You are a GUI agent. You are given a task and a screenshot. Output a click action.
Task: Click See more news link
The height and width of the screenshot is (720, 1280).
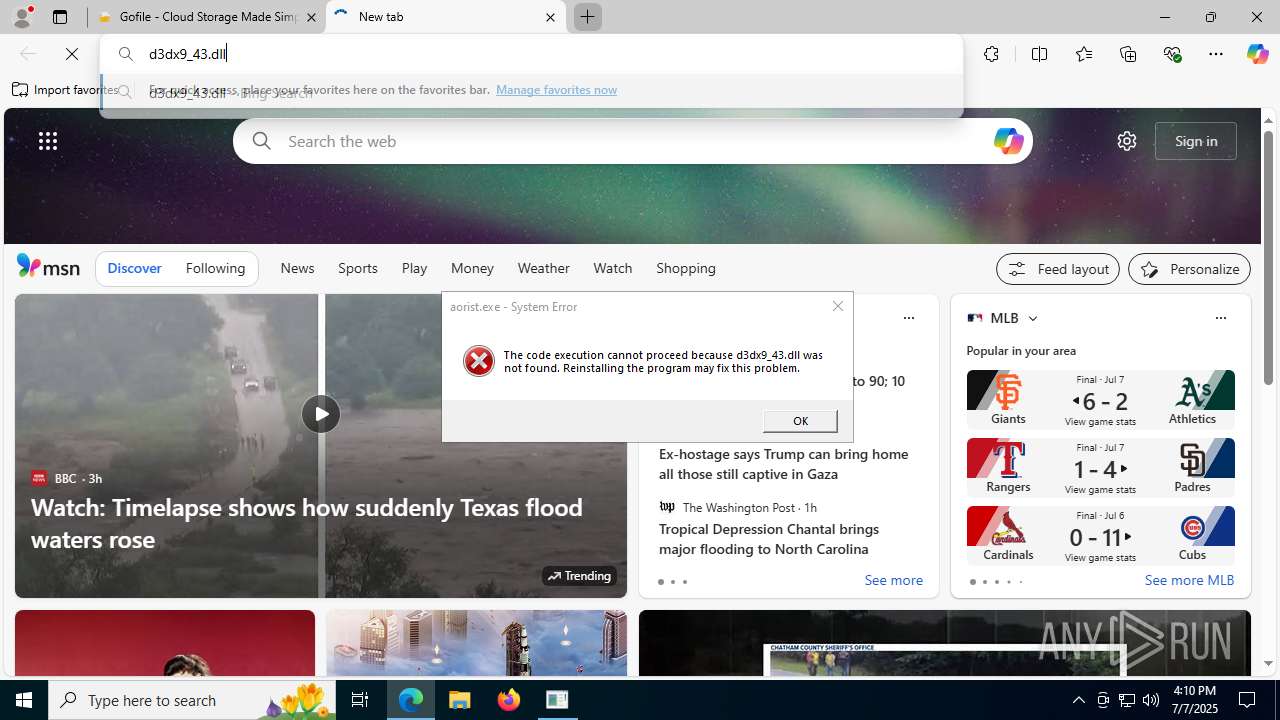pyautogui.click(x=893, y=581)
